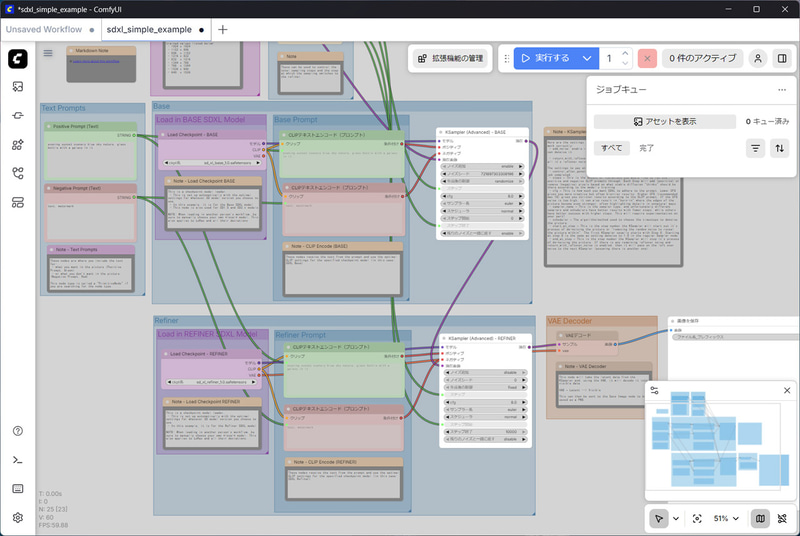The height and width of the screenshot is (536, 800).
Task: Select the 完了 tab in job queue
Action: pos(646,148)
